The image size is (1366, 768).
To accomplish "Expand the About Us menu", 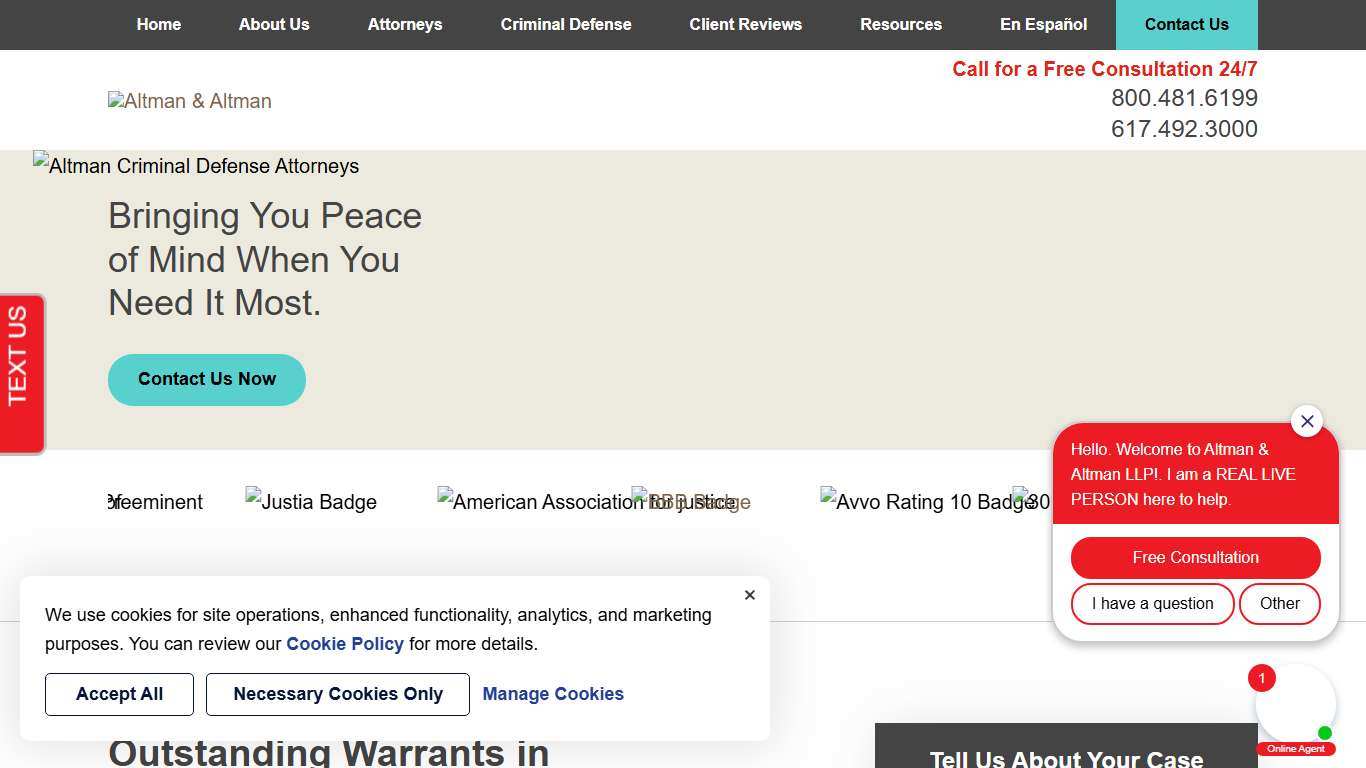I will point(274,25).
